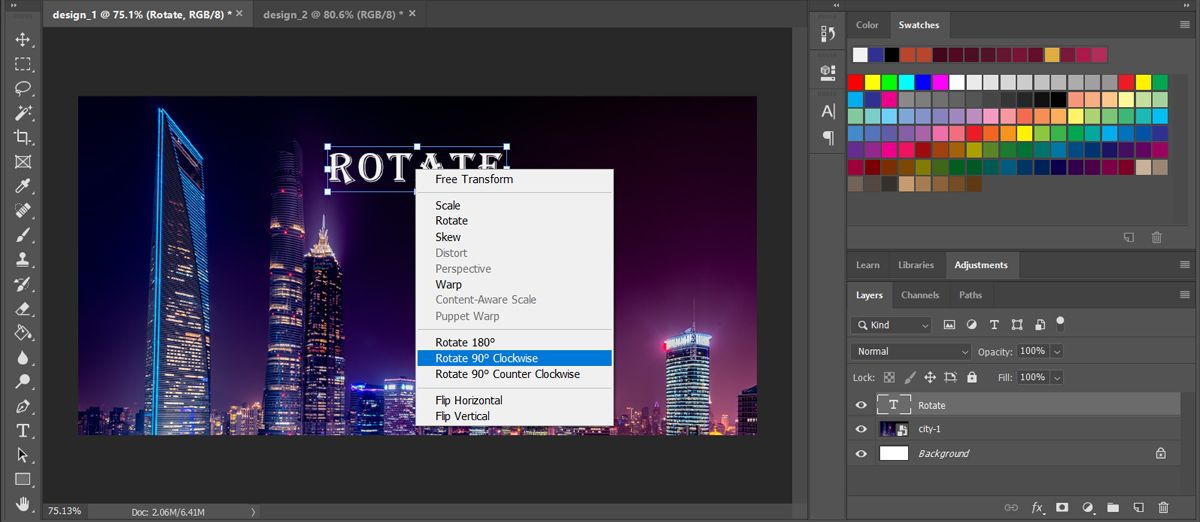This screenshot has height=522, width=1200.
Task: Open the Opacity slider dropdown arrow
Action: click(1057, 352)
